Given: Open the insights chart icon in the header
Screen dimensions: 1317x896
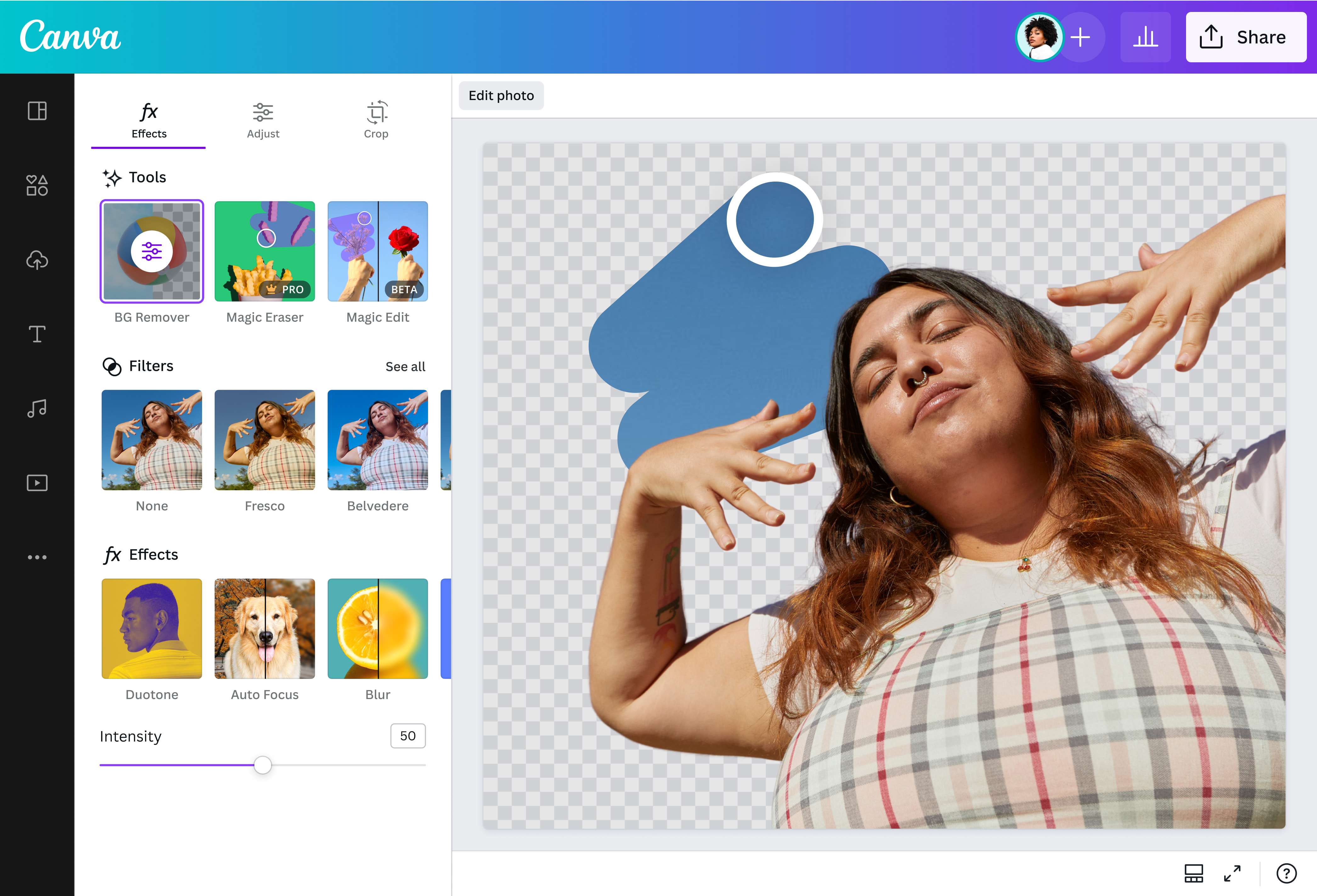Looking at the screenshot, I should pos(1145,37).
